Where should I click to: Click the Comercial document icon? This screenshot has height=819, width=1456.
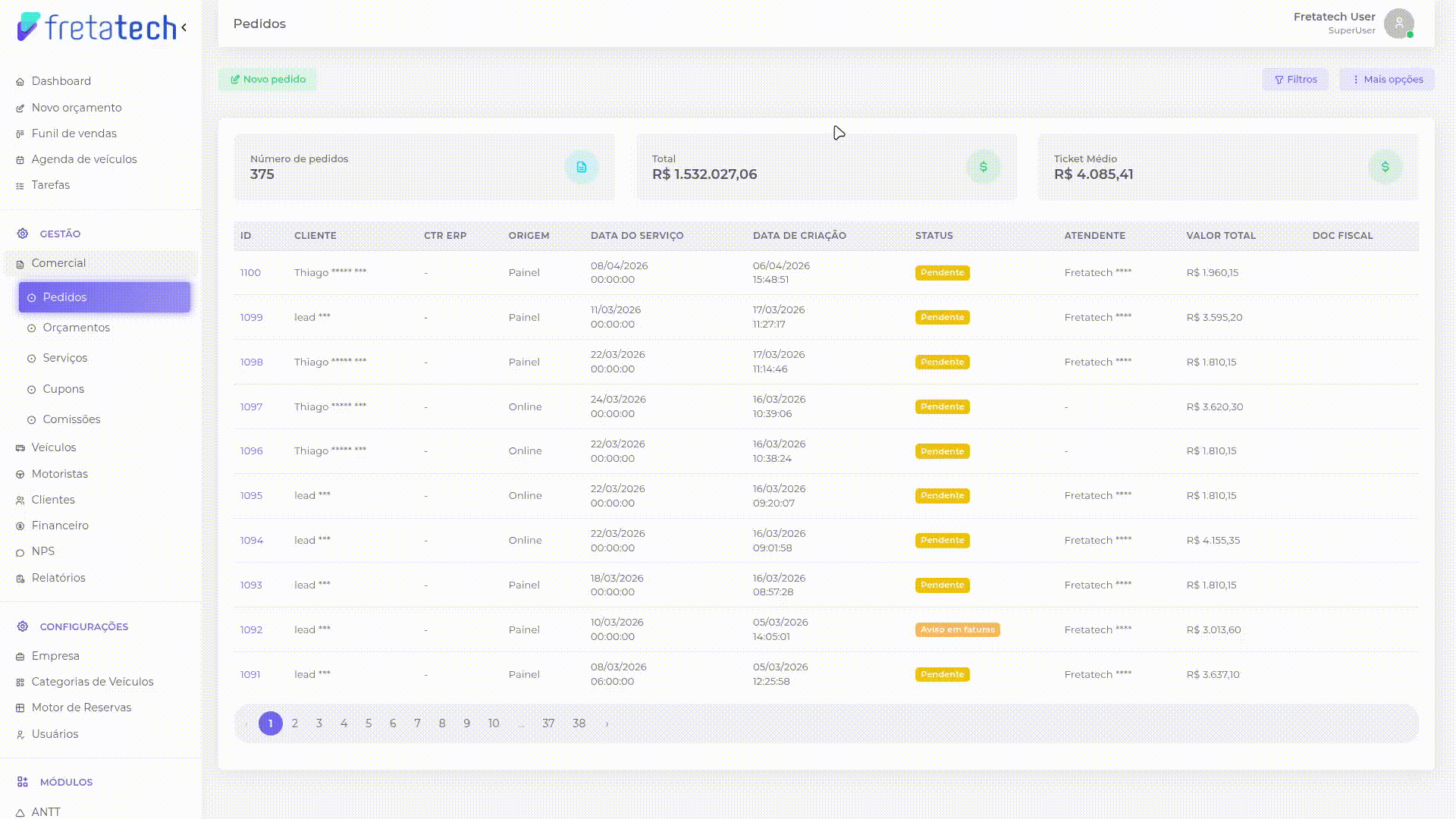tap(20, 264)
